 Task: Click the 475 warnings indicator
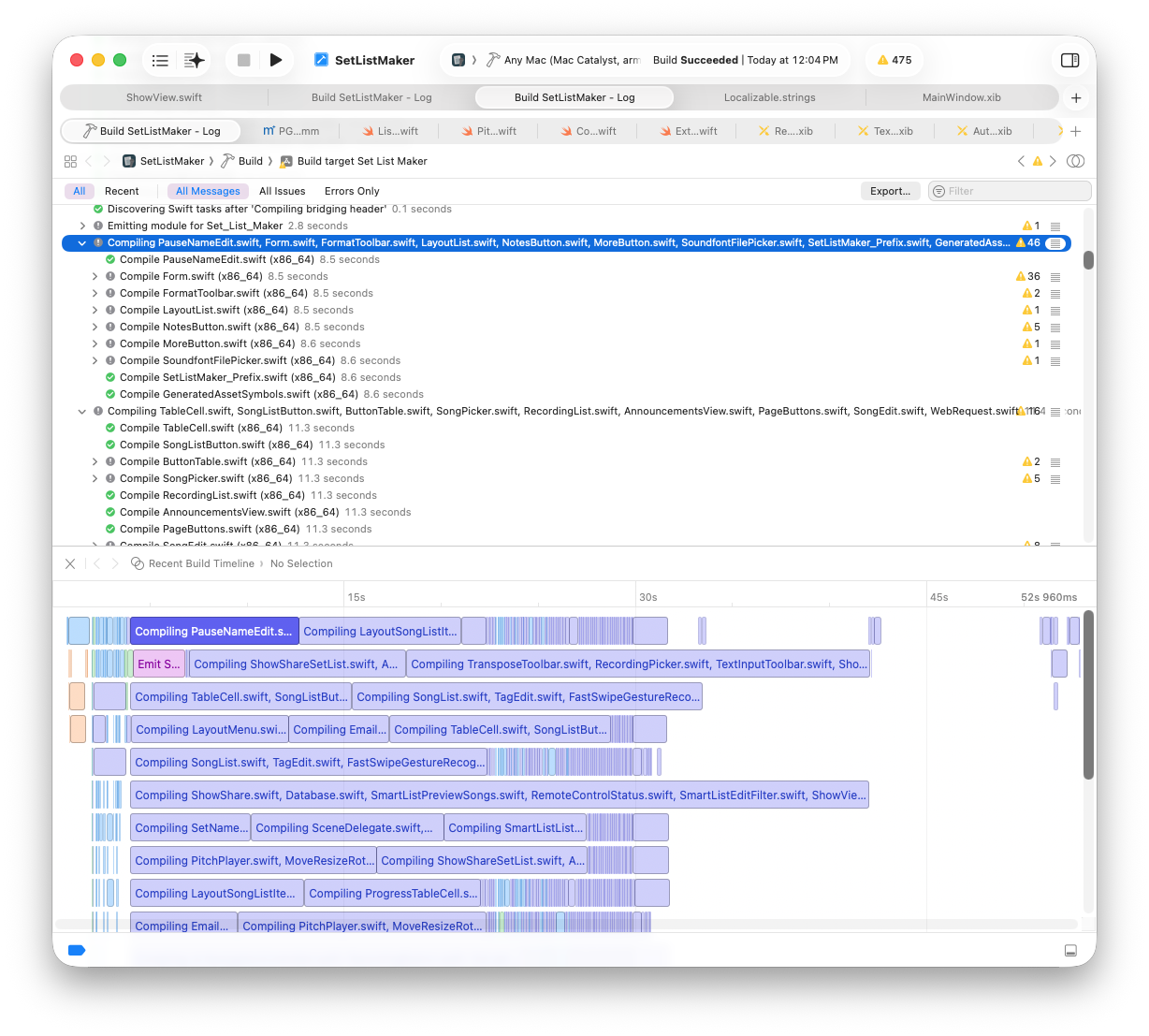(894, 60)
